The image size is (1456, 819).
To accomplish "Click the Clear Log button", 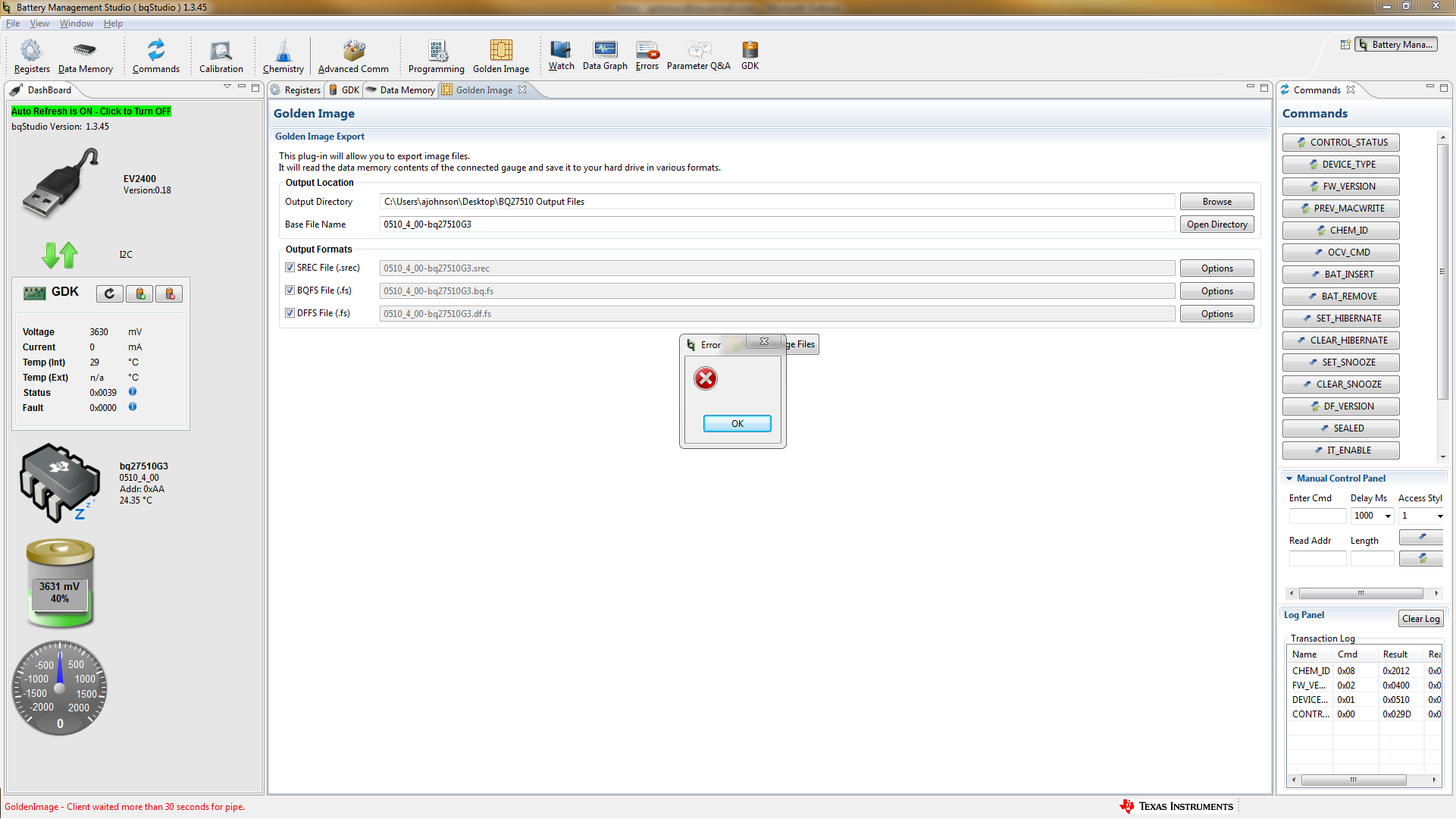I will [1420, 619].
